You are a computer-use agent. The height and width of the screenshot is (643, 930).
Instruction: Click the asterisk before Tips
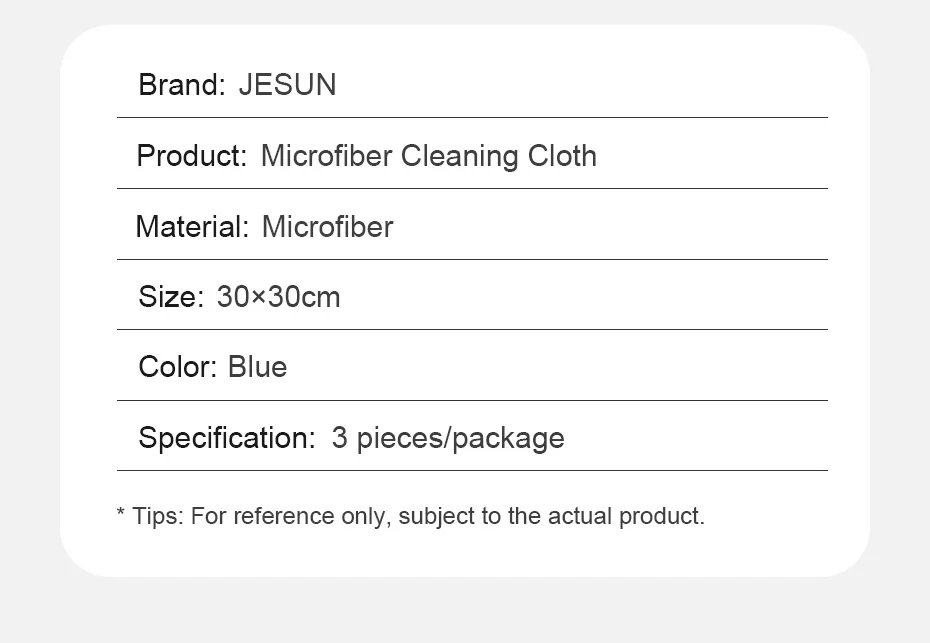click(121, 515)
